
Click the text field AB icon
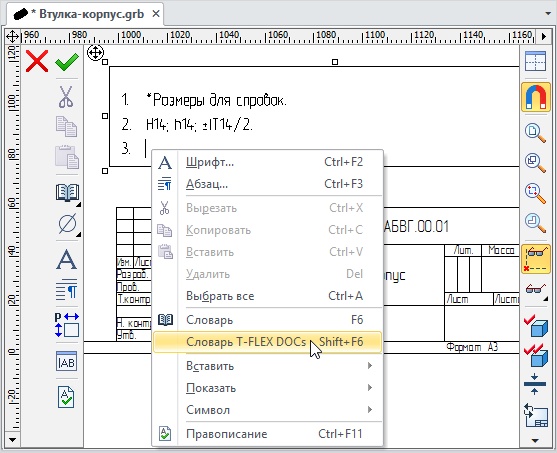[x=66, y=362]
